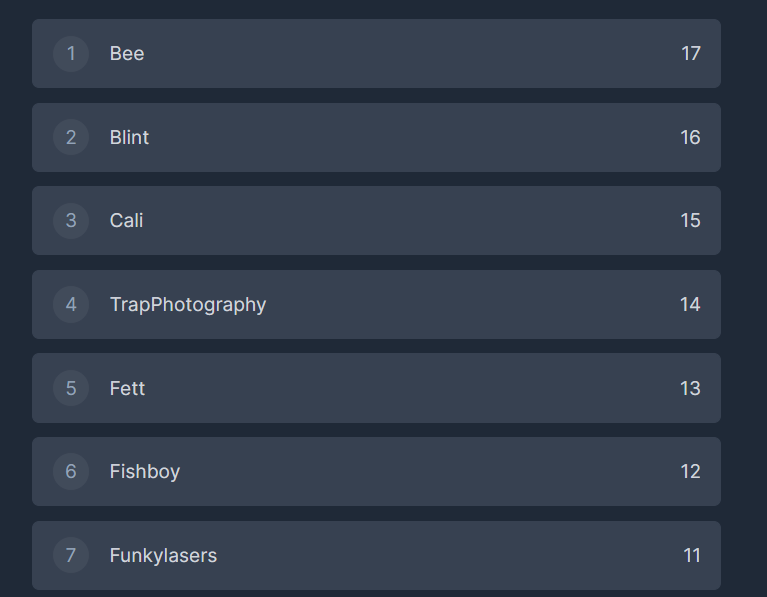
Task: Click Blint's score of 16
Action: point(691,137)
